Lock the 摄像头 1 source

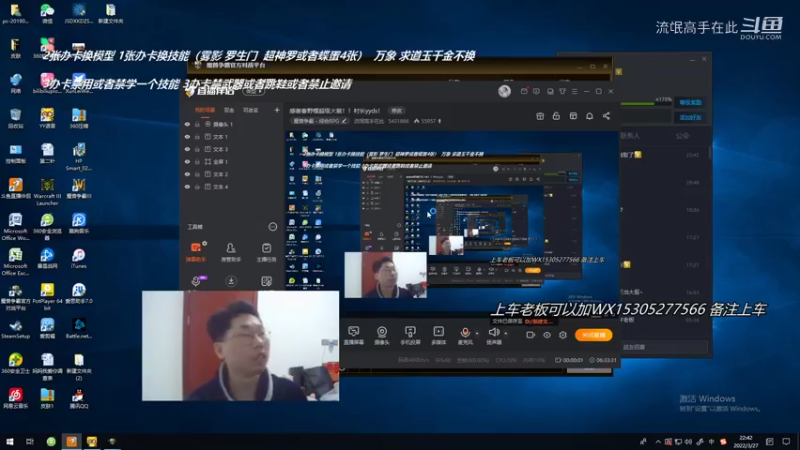(x=197, y=124)
